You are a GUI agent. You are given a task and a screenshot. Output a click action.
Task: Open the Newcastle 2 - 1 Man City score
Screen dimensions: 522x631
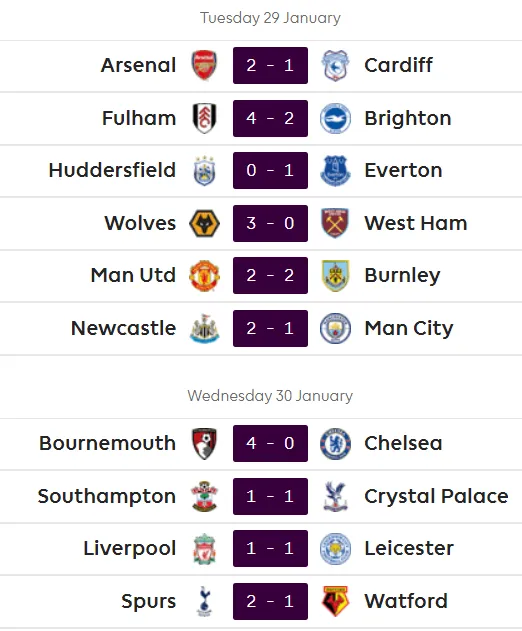(270, 328)
